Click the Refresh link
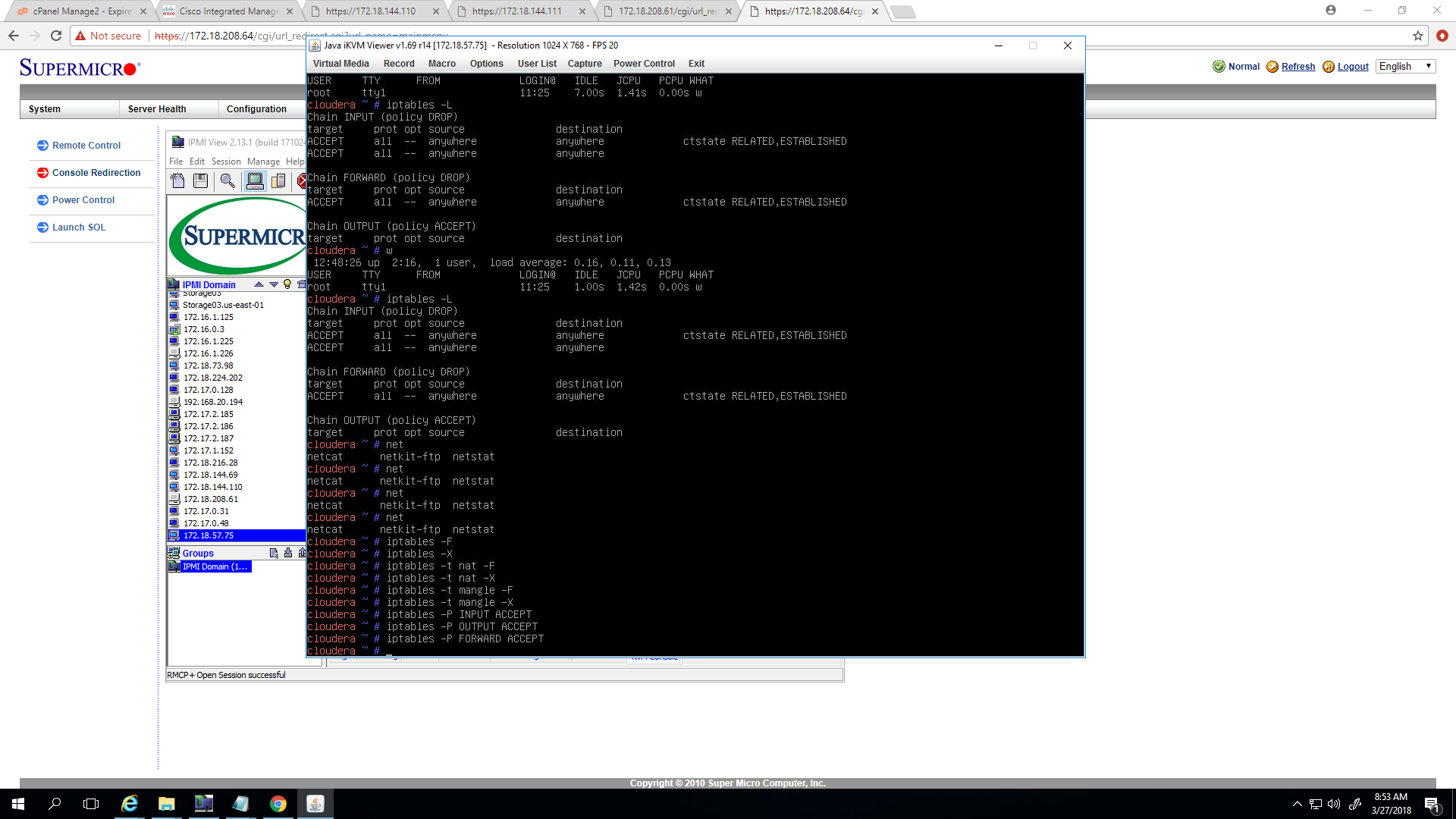This screenshot has height=819, width=1456. pyautogui.click(x=1298, y=67)
